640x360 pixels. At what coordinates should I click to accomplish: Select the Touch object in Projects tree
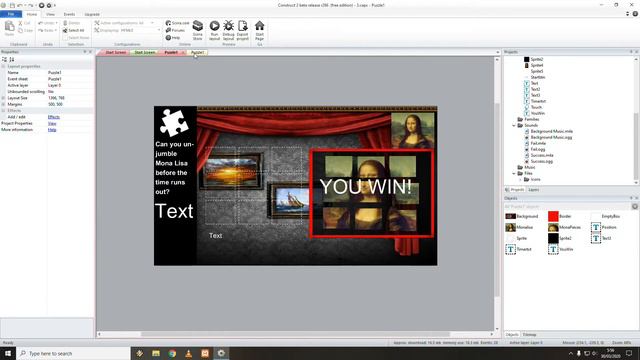tap(533, 107)
